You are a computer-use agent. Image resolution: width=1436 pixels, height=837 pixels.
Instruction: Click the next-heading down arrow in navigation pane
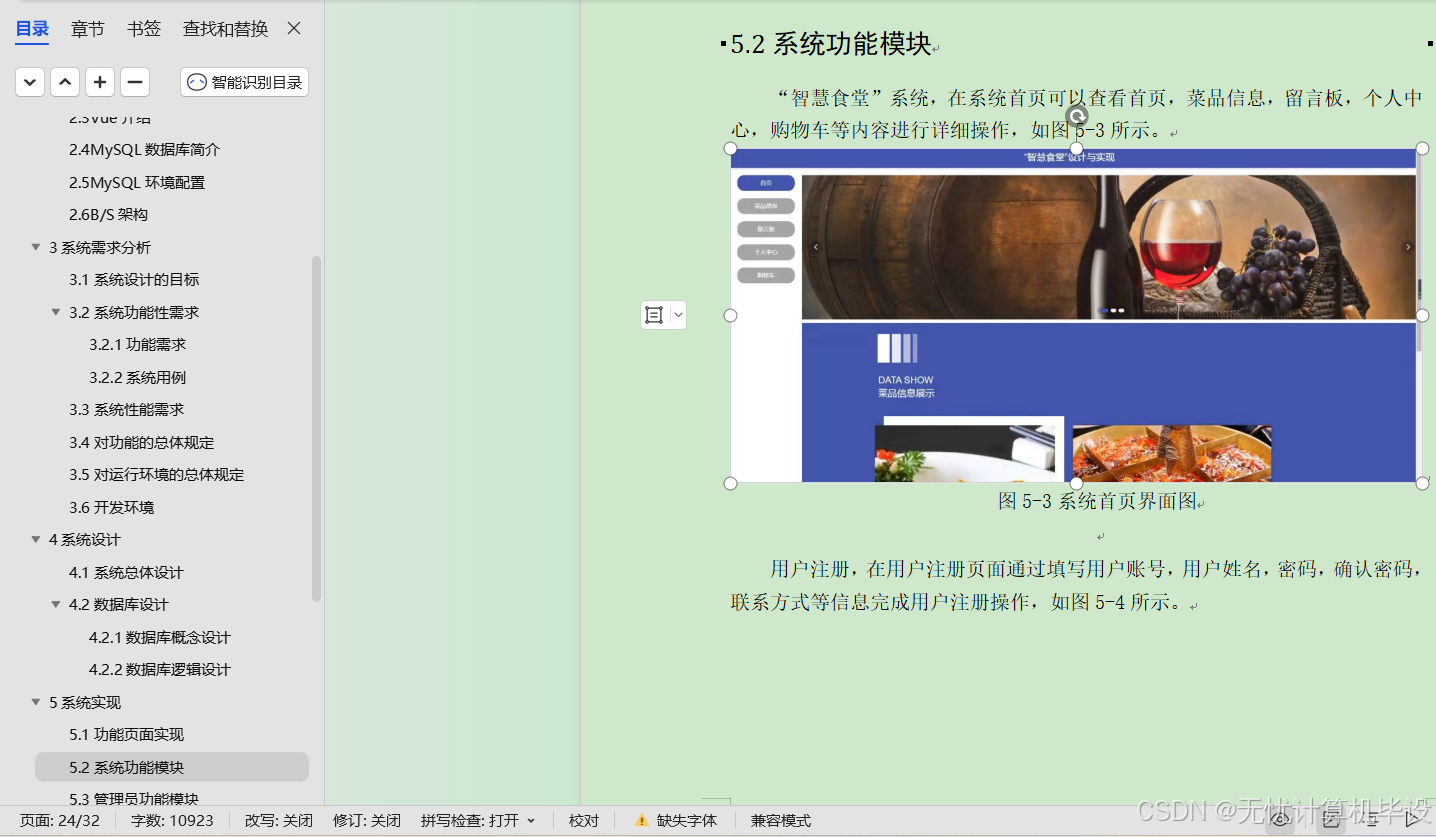[x=29, y=82]
